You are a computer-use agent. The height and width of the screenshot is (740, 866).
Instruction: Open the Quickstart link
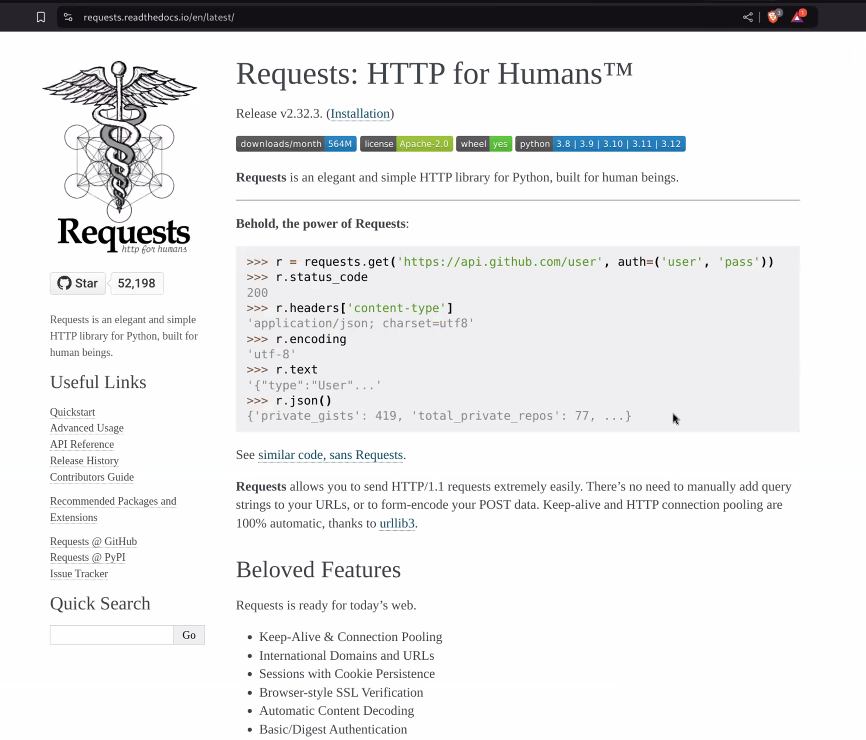72,412
